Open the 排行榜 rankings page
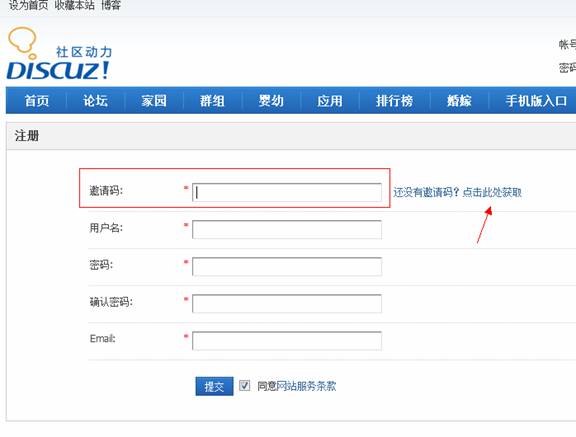 [394, 101]
